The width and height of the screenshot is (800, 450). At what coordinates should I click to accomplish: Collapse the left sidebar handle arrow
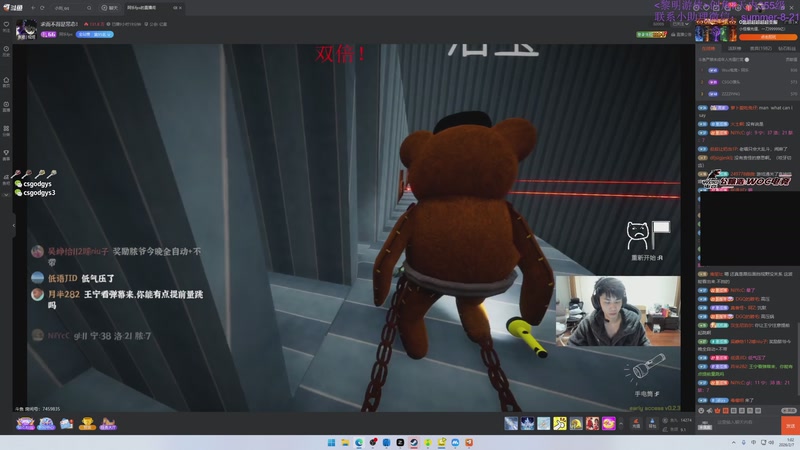tap(14, 225)
